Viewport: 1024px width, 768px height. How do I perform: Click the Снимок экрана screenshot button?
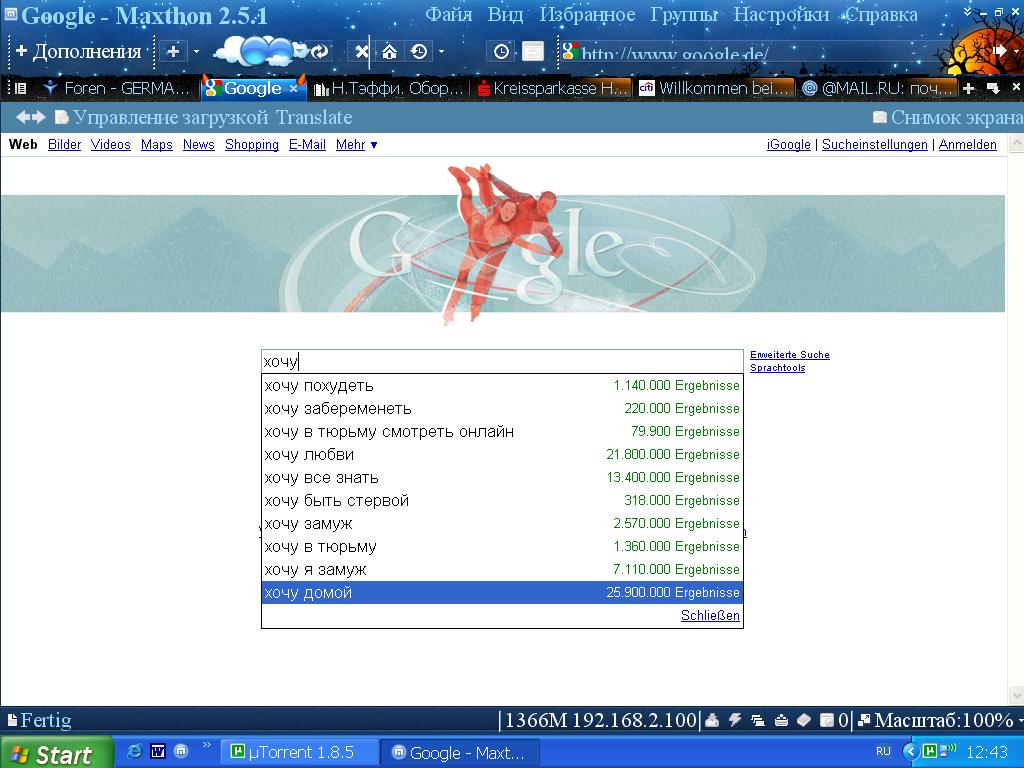(948, 118)
